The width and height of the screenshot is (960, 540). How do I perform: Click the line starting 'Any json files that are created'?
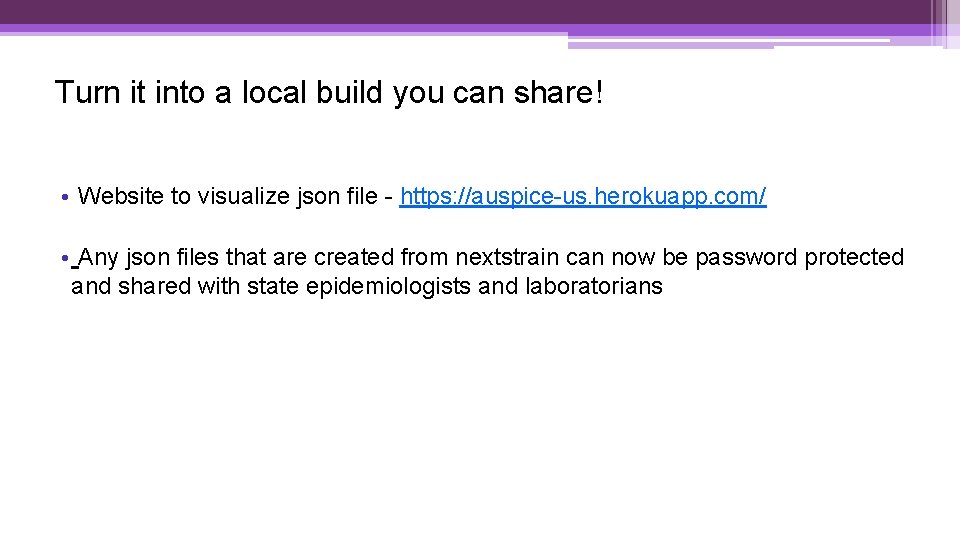pos(490,257)
